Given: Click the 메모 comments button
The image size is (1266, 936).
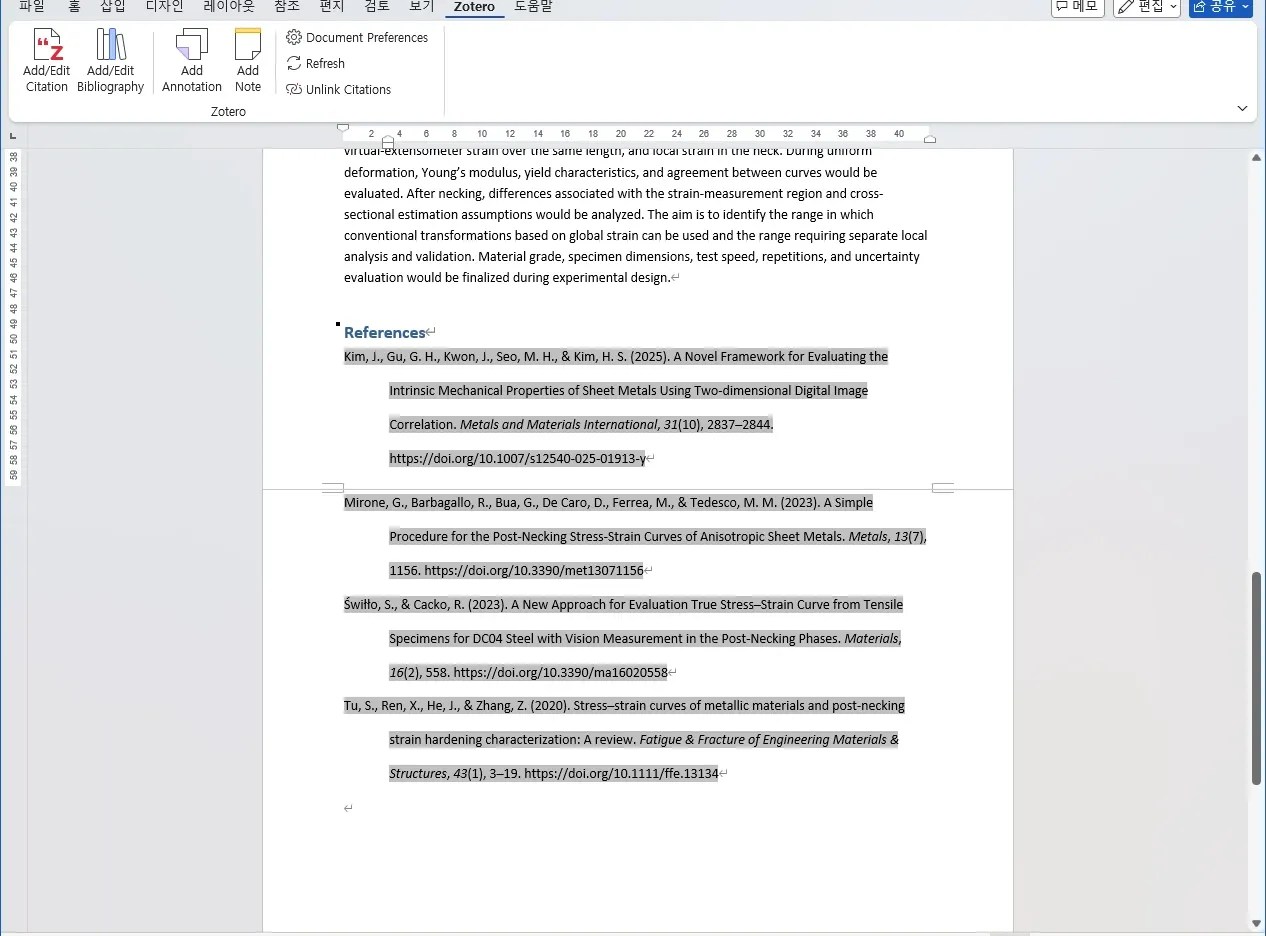Looking at the screenshot, I should (x=1078, y=7).
